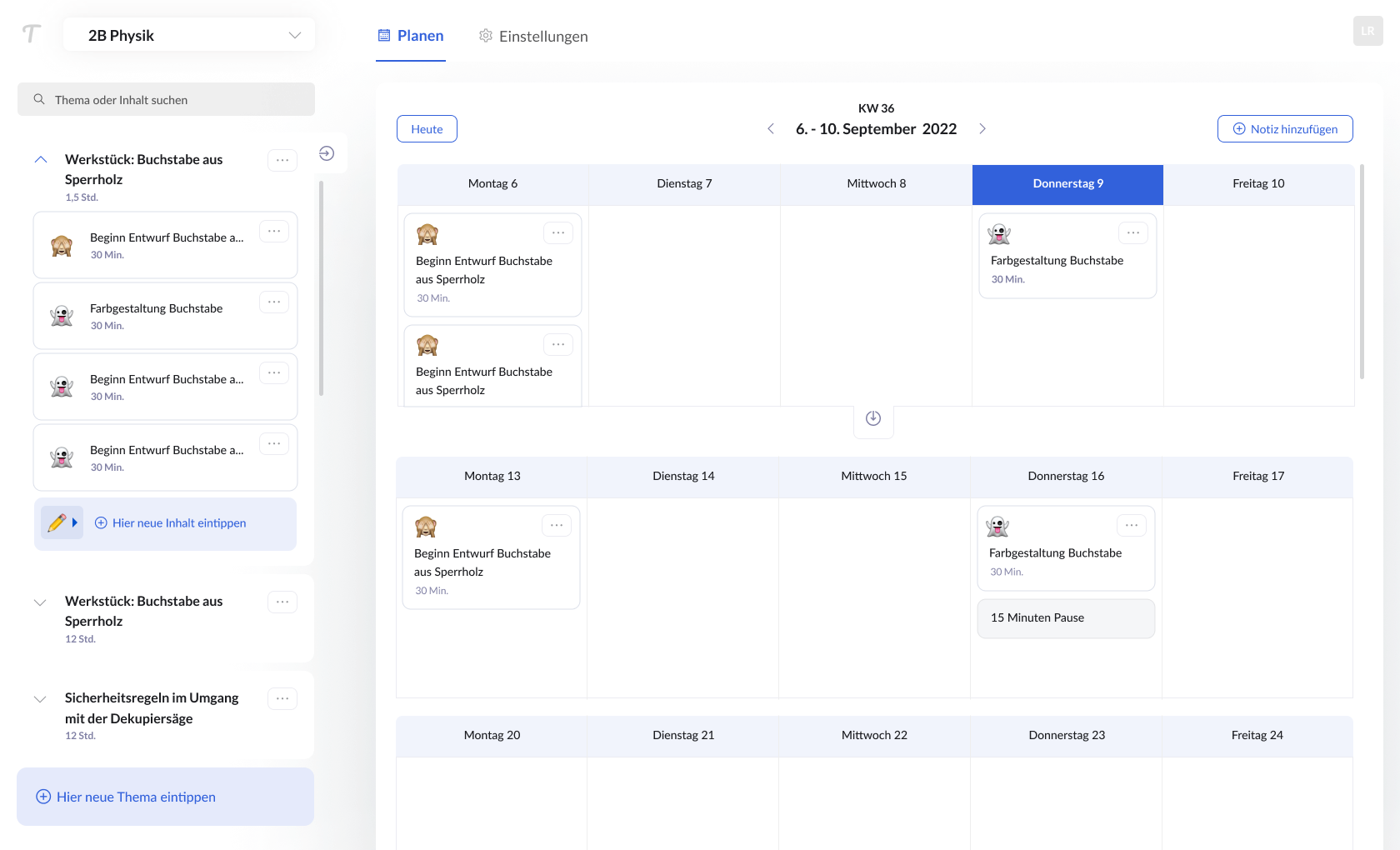
Task: Click Notiz hinzufügen button
Action: click(x=1285, y=129)
